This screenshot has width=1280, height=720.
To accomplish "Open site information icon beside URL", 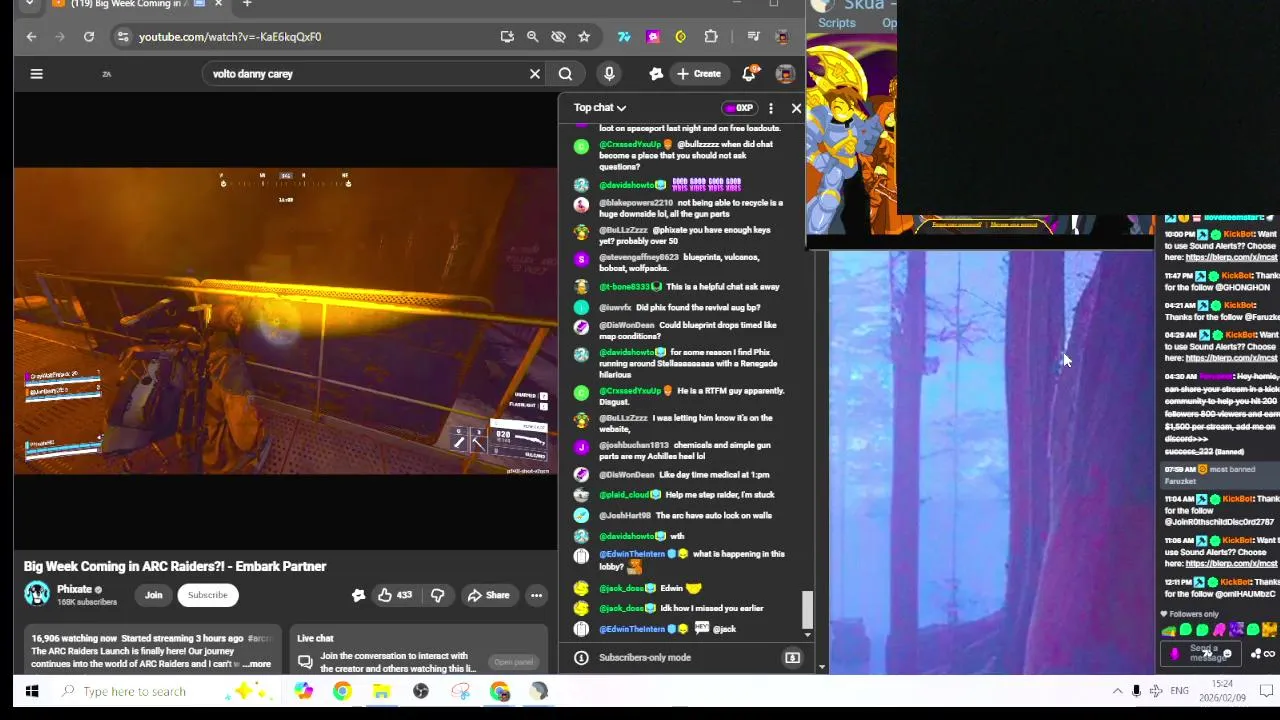I will pyautogui.click(x=122, y=37).
